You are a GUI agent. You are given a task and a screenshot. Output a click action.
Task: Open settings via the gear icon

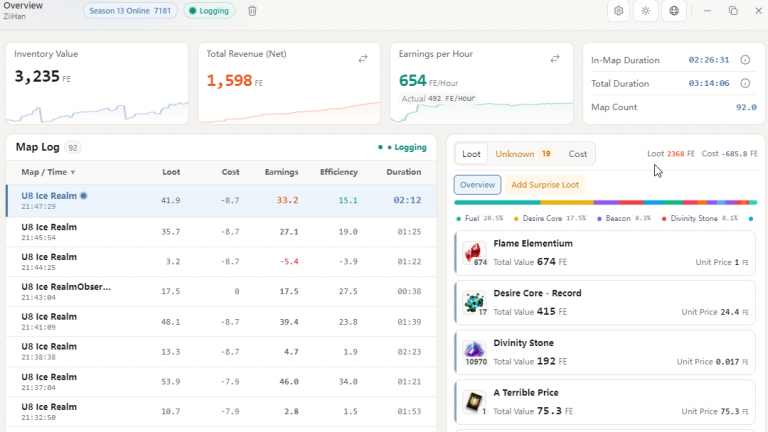coord(619,11)
